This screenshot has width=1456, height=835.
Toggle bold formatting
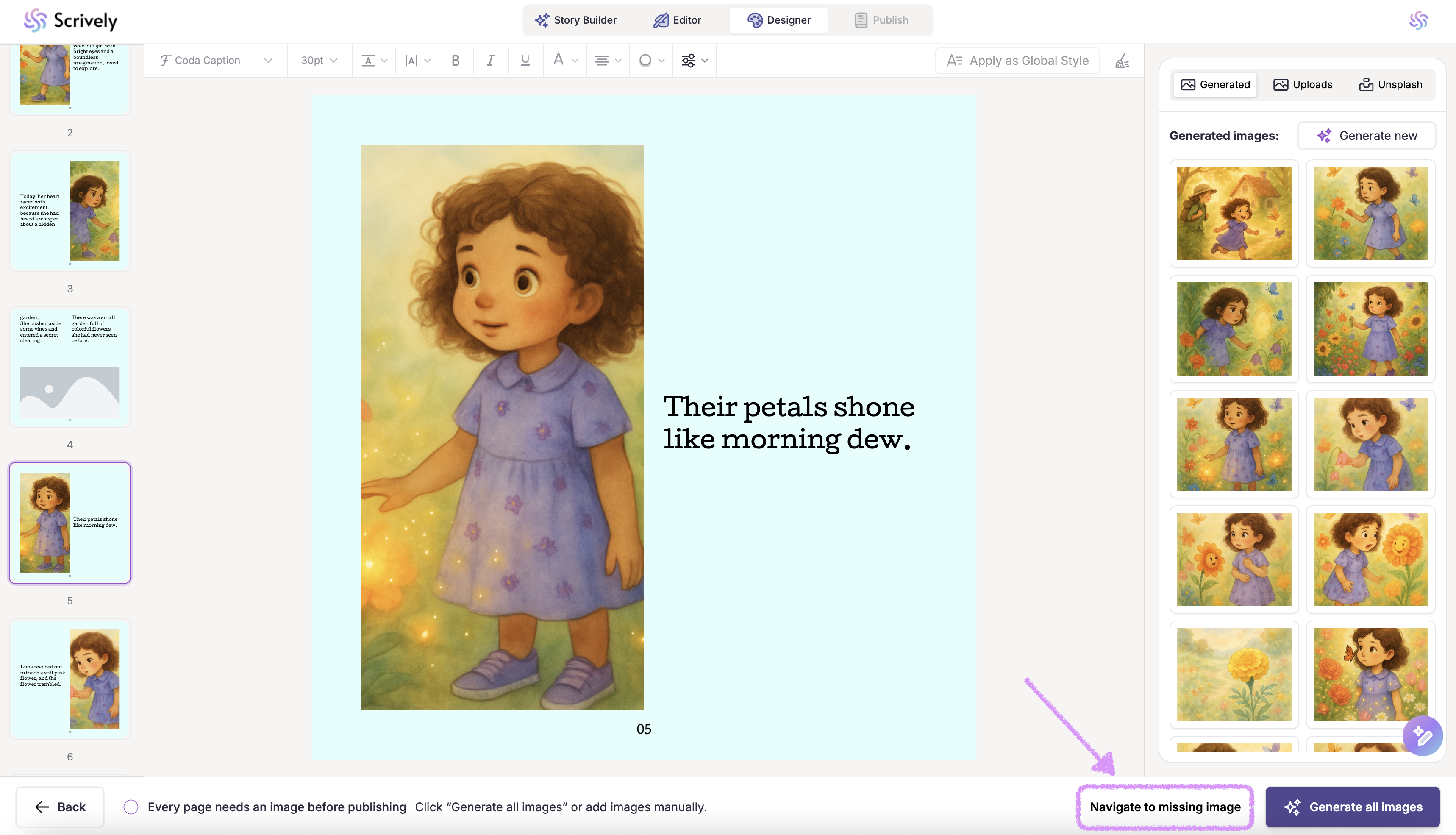pos(456,60)
